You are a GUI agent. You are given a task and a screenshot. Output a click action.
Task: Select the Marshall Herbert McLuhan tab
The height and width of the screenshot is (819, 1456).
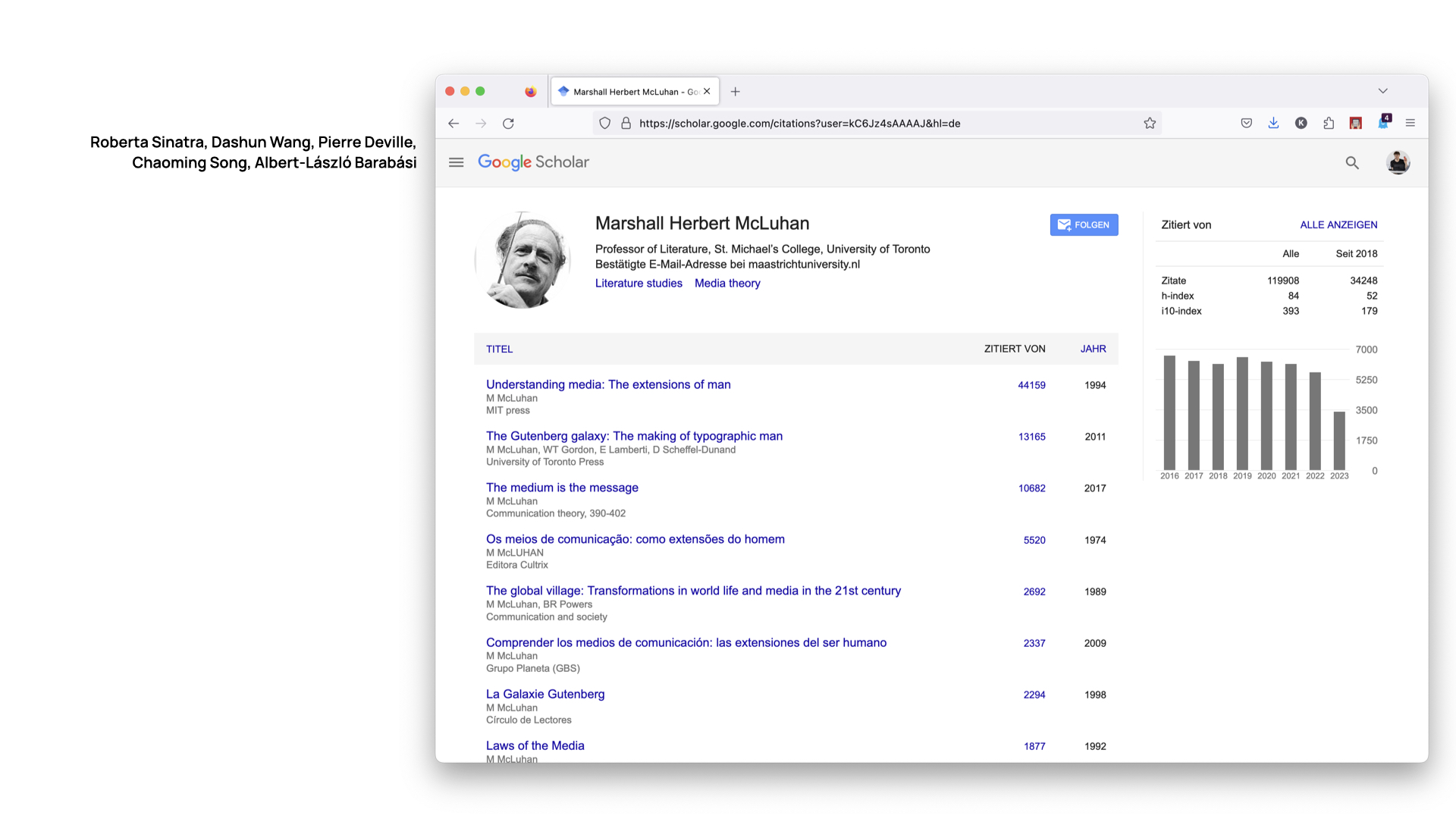click(635, 92)
